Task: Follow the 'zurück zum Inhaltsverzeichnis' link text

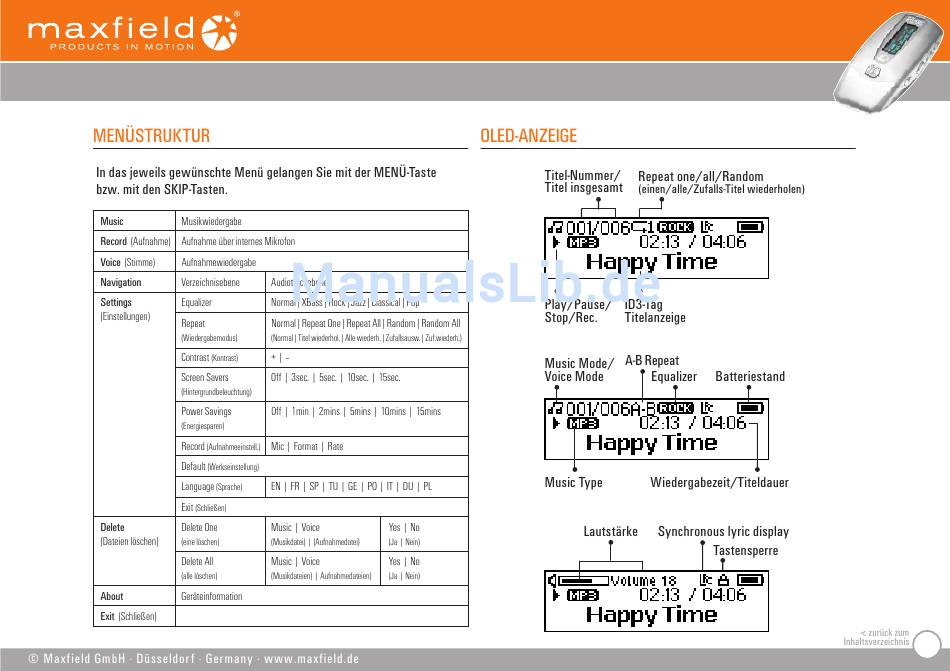Action: coord(876,637)
